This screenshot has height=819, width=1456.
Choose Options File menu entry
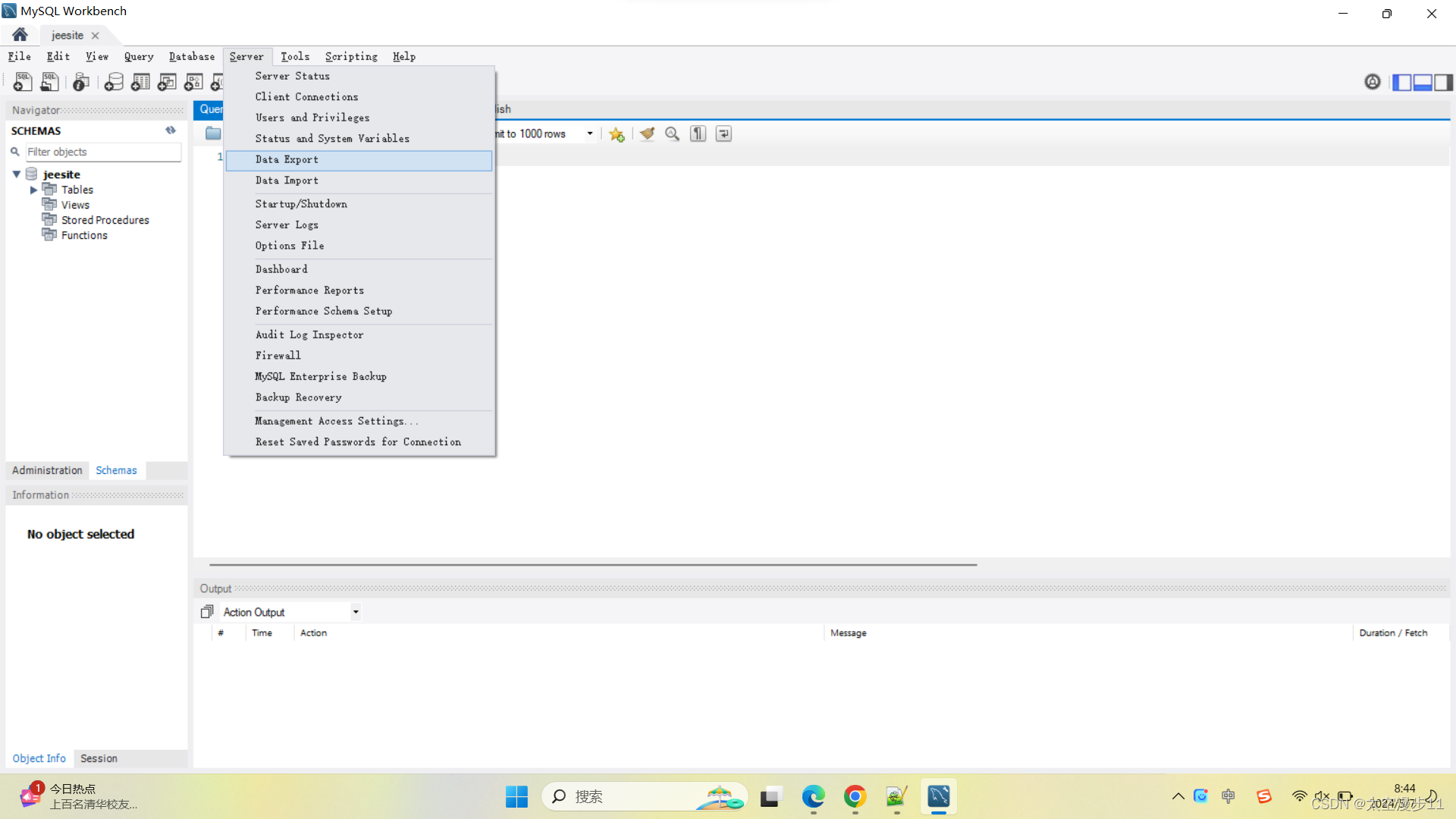pos(359,246)
